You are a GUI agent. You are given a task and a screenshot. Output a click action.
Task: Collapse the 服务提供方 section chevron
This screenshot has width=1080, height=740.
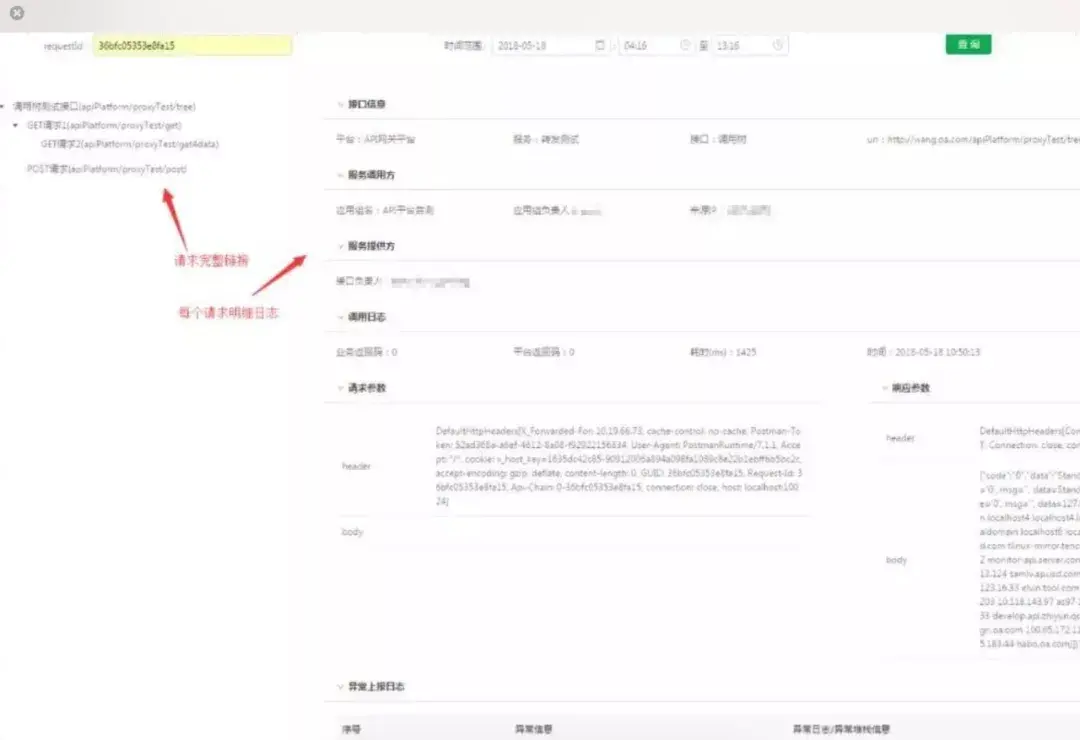coord(340,247)
